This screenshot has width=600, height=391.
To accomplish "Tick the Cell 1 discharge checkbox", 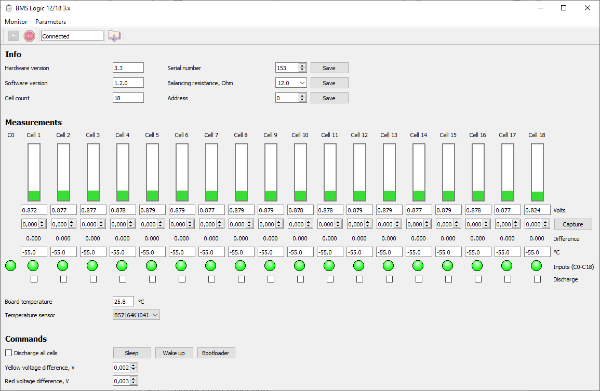I will pos(34,279).
